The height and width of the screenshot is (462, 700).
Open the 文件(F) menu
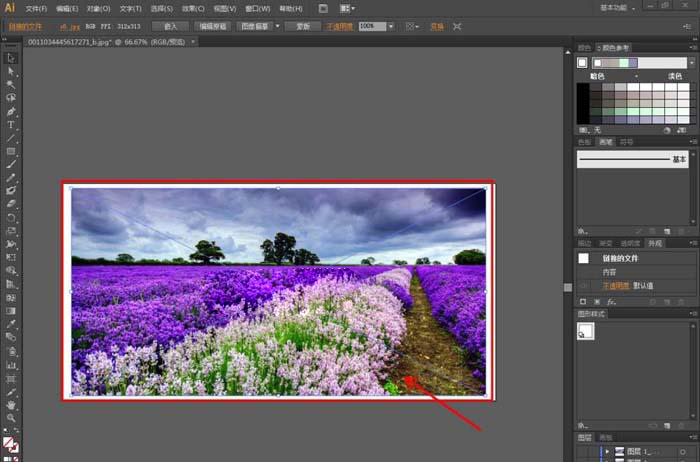point(36,8)
